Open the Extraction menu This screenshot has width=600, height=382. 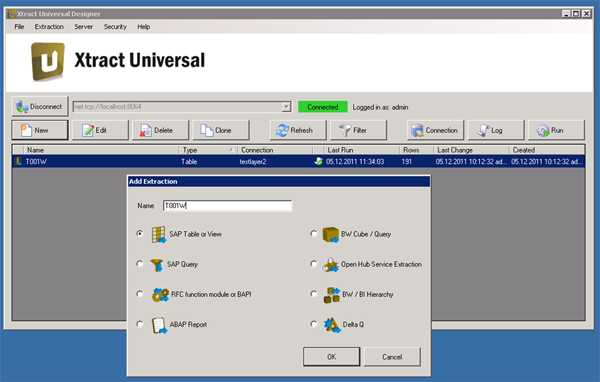click(49, 26)
